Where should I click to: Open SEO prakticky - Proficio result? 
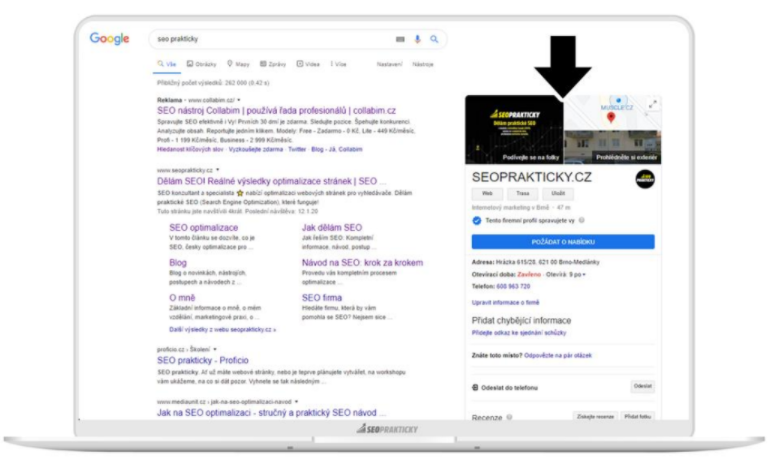pyautogui.click(x=203, y=361)
